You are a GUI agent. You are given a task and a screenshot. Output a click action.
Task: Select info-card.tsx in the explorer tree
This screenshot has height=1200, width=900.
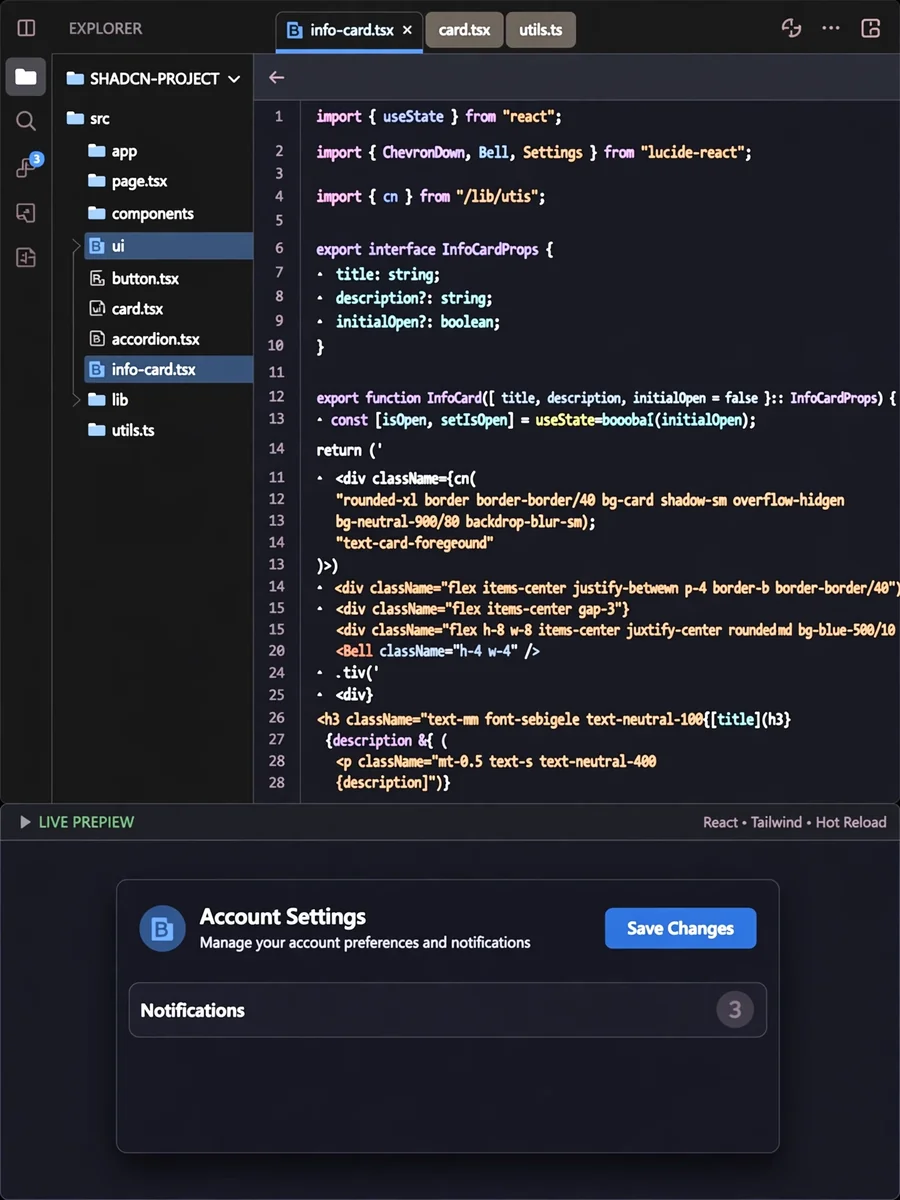point(168,369)
